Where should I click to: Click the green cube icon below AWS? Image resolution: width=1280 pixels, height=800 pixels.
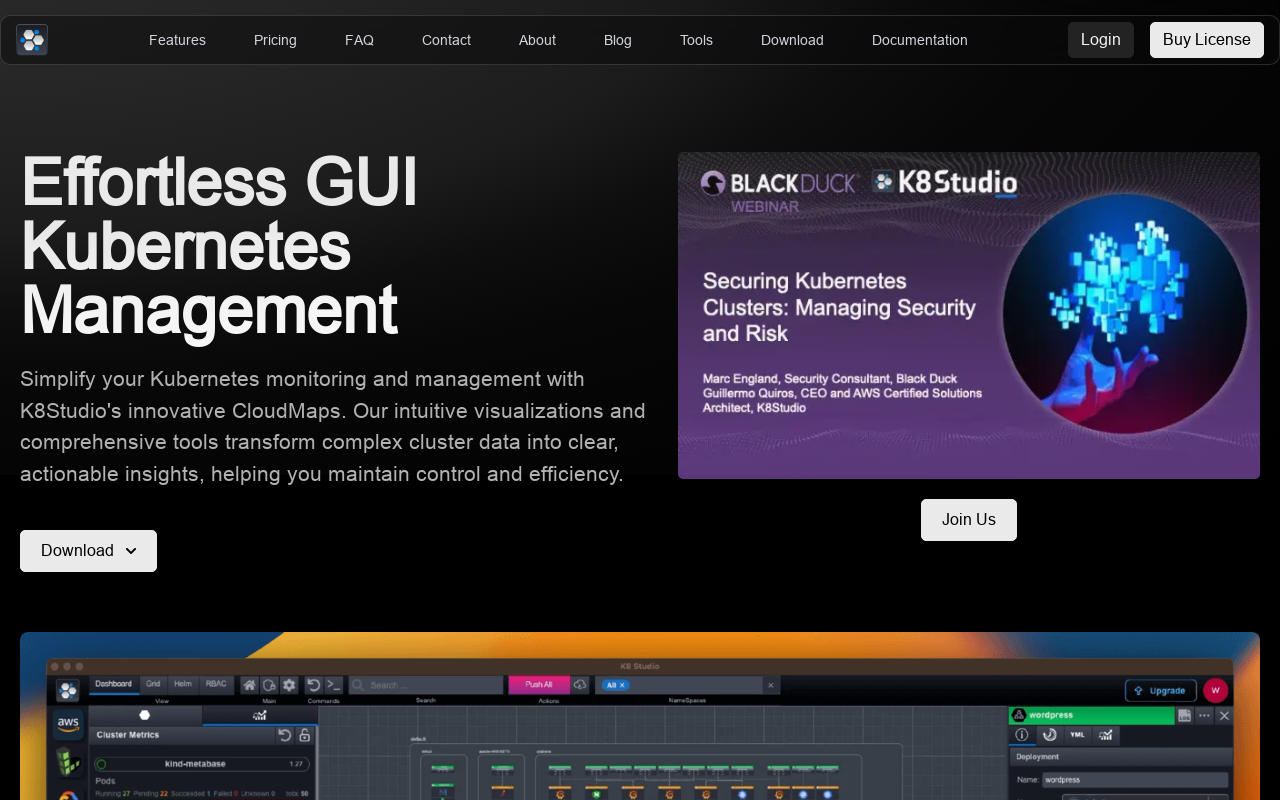pyautogui.click(x=68, y=762)
